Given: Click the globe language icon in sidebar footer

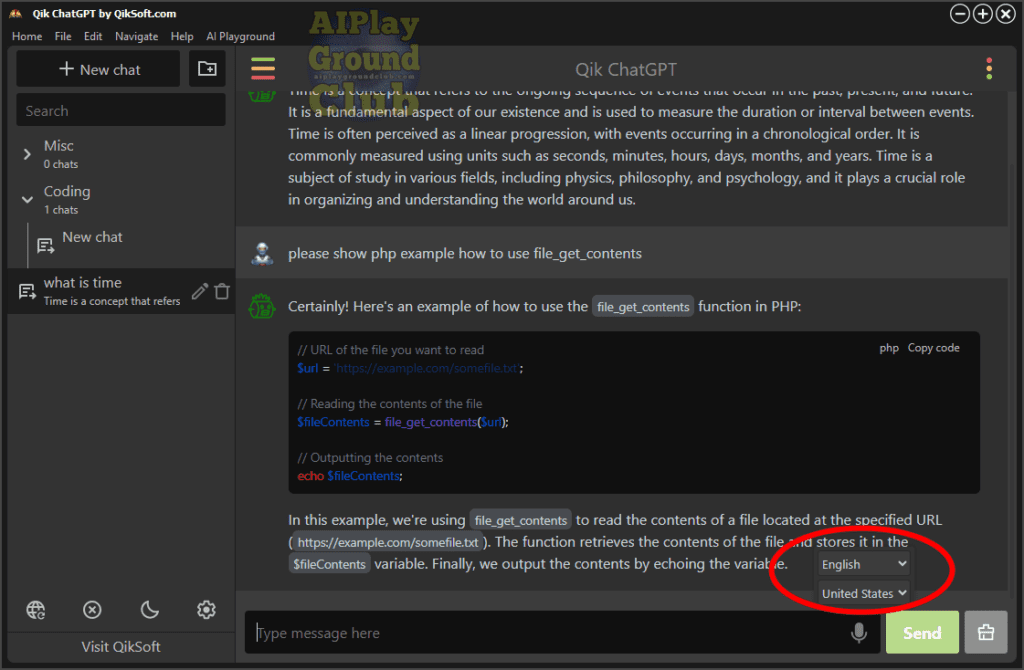Looking at the screenshot, I should [36, 610].
